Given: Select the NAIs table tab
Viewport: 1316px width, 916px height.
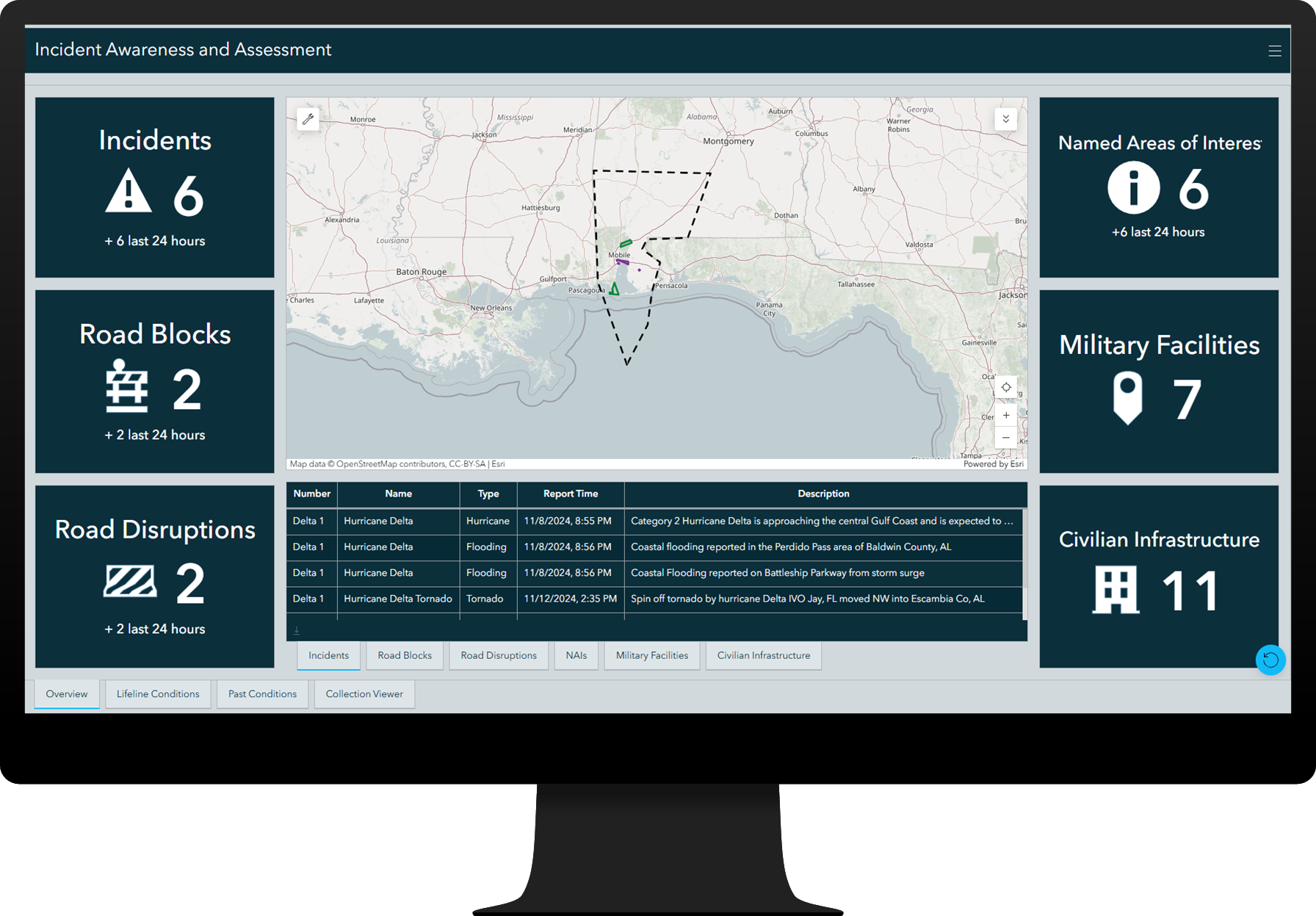Looking at the screenshot, I should [x=576, y=655].
